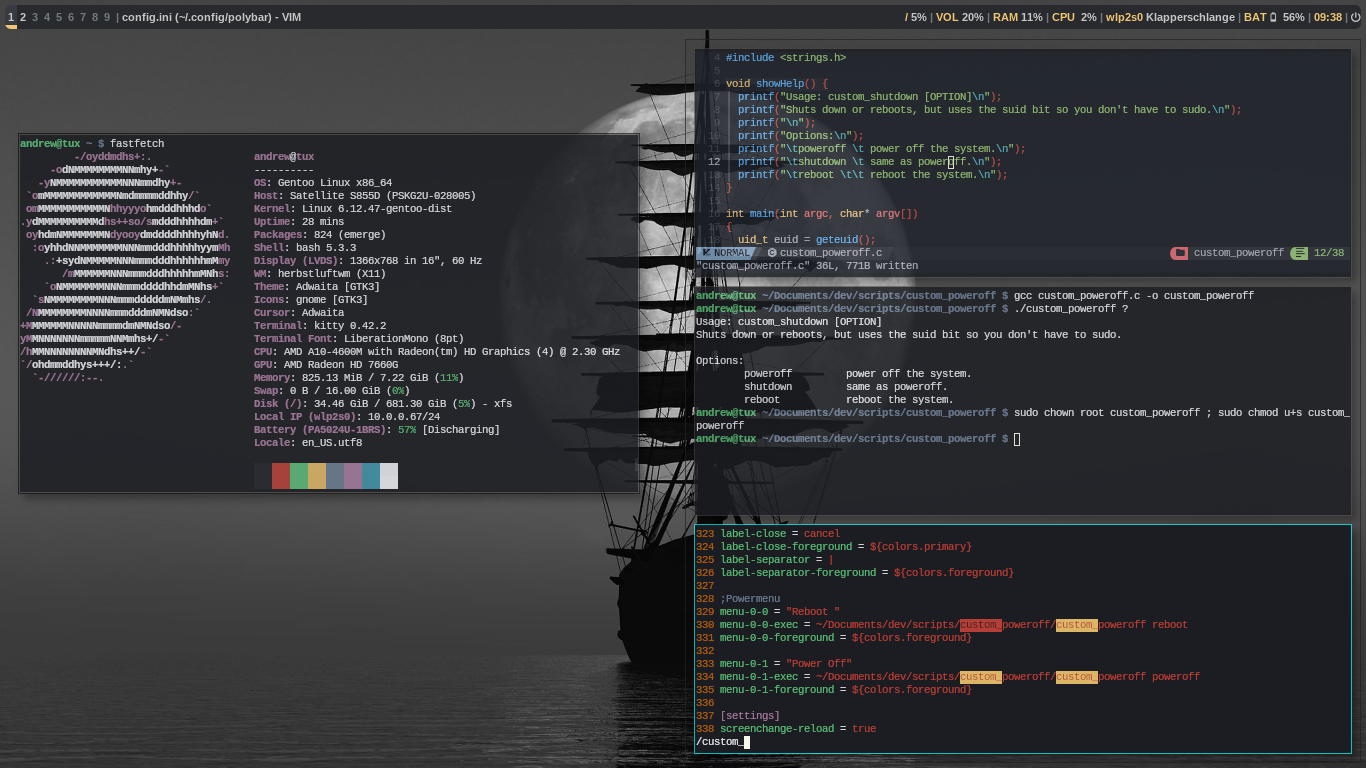Click the battery icon in the top bar
Image resolution: width=1366 pixels, height=768 pixels.
click(x=1273, y=17)
